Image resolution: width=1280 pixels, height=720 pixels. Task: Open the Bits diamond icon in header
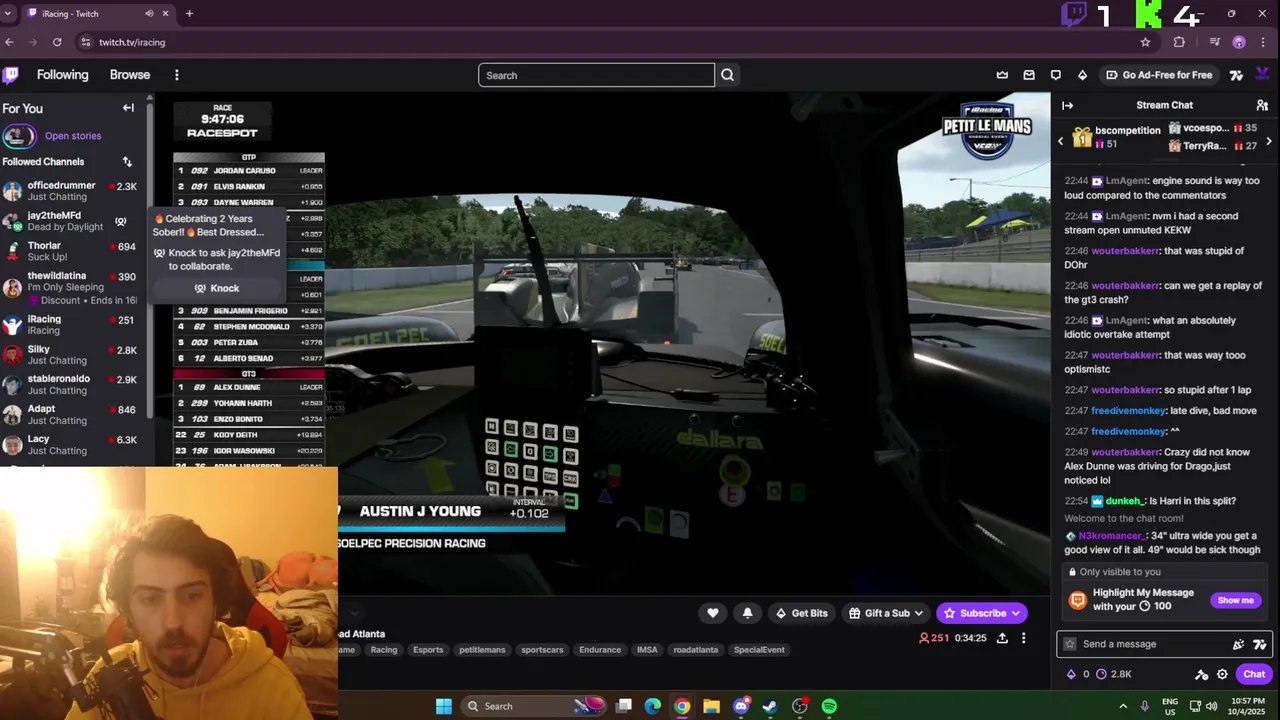coord(1082,75)
